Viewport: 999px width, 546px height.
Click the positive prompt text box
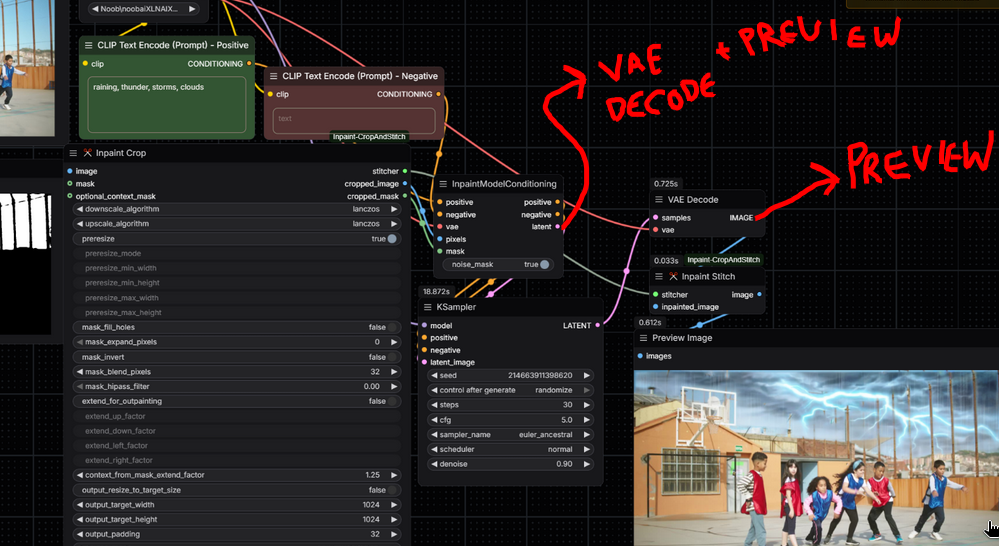[166, 104]
